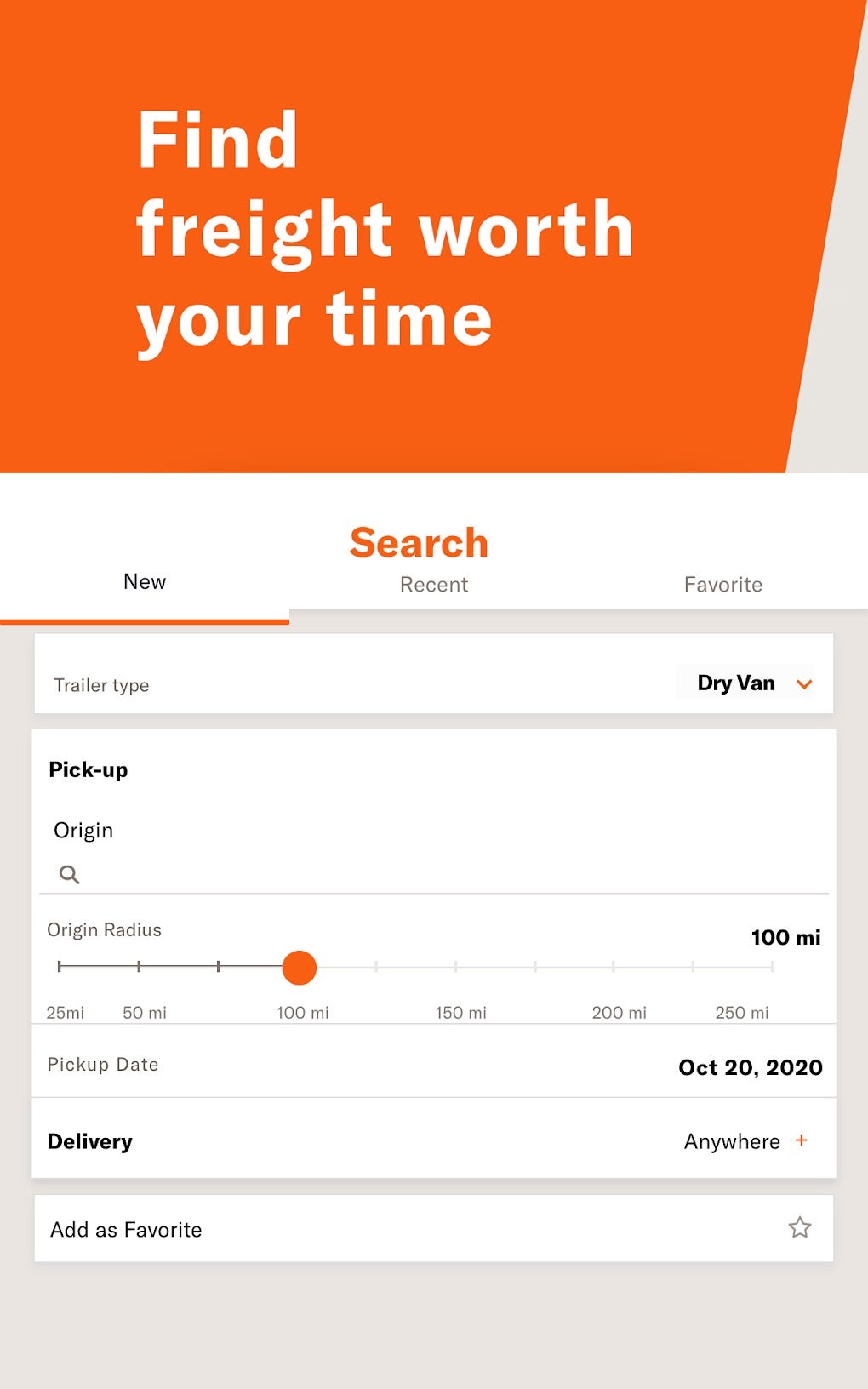This screenshot has height=1389, width=868.
Task: Pick the 250 mi radius label
Action: [741, 1013]
